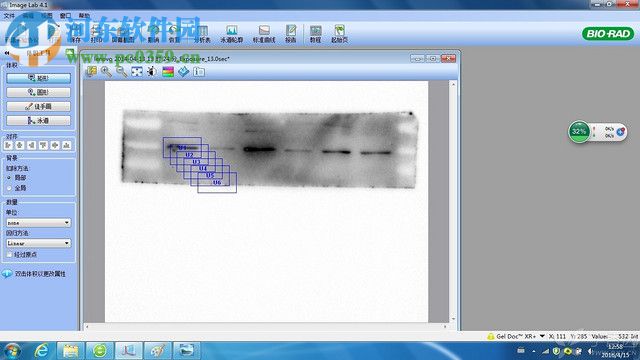Align selected volumes to the left edge
This screenshot has width=640, height=360.
[8, 145]
